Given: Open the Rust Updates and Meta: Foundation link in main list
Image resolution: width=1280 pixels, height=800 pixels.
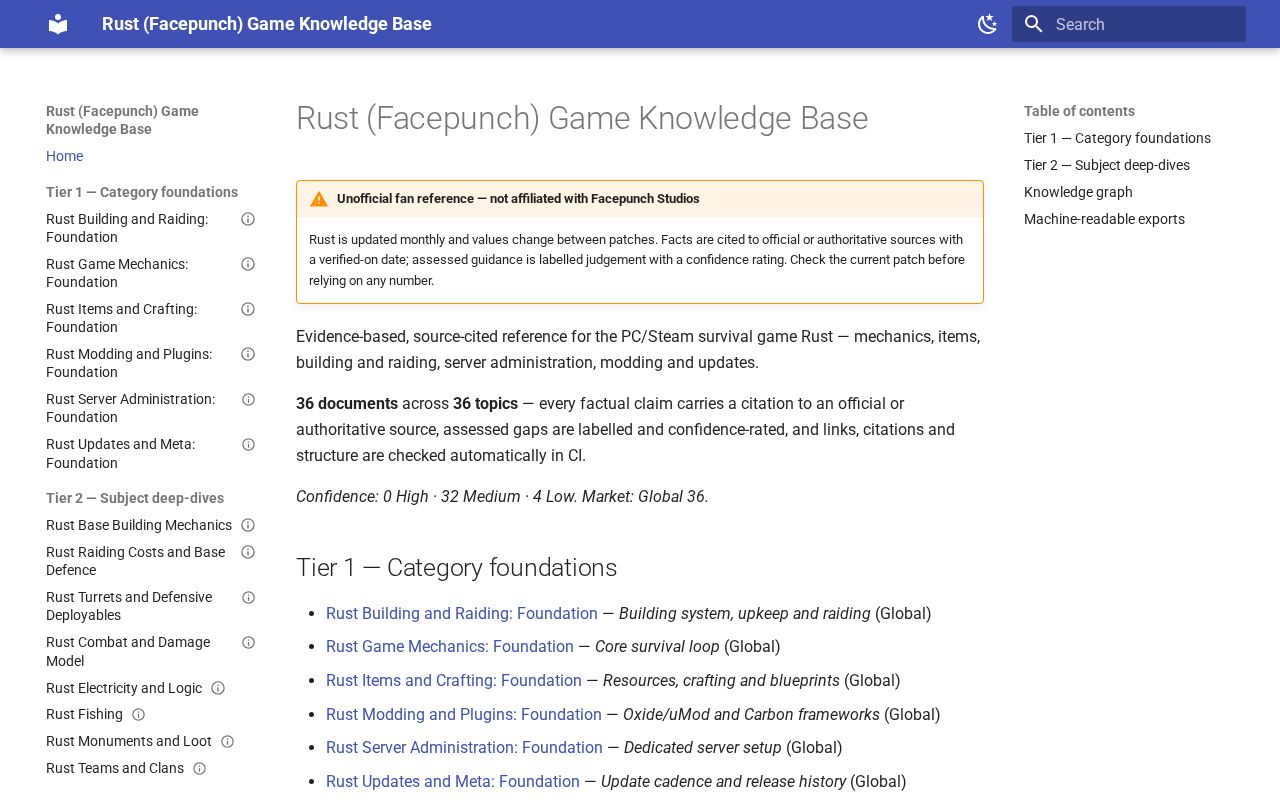Looking at the screenshot, I should pos(453,781).
